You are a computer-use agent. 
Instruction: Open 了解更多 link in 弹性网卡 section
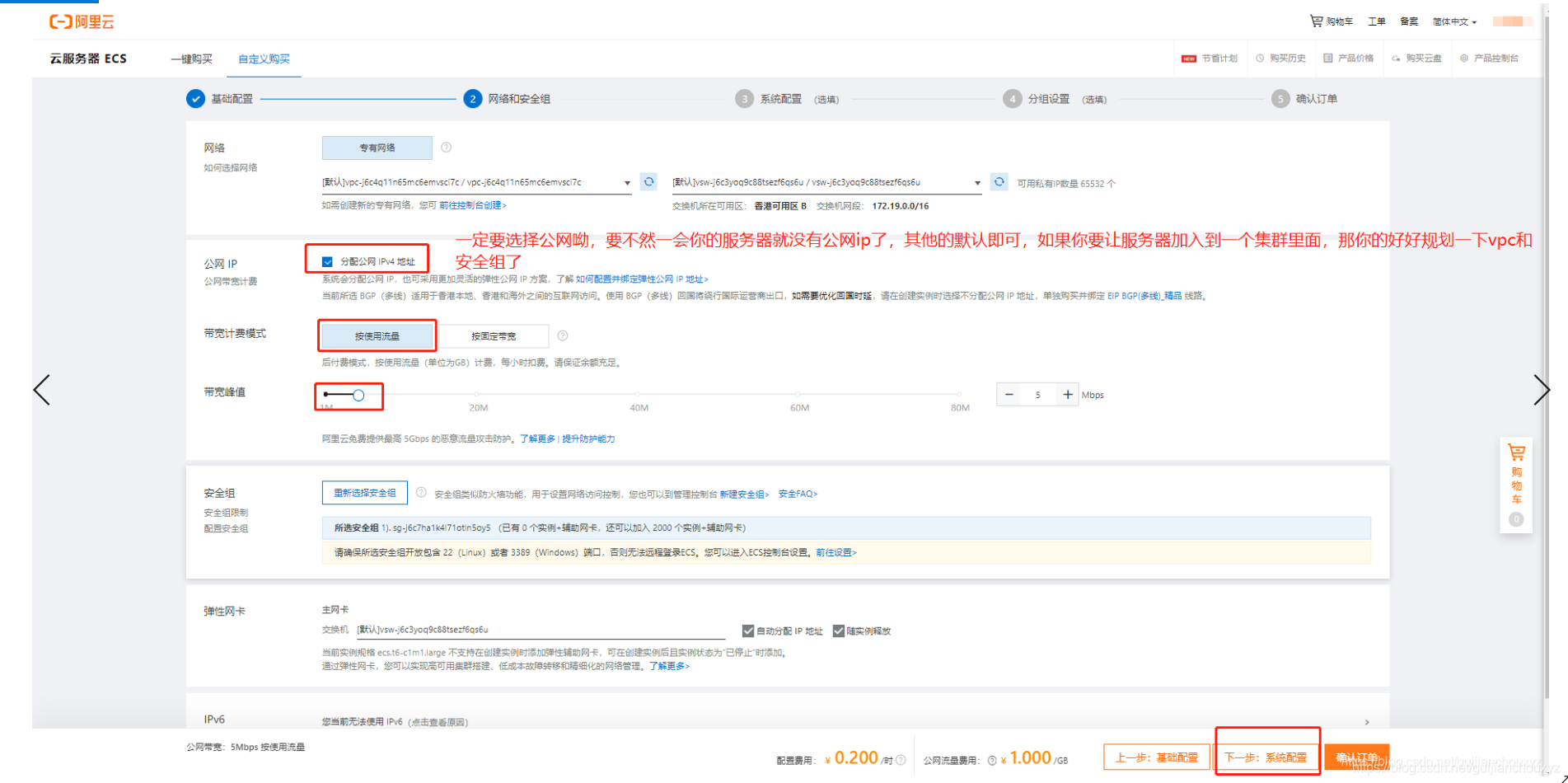pos(669,666)
